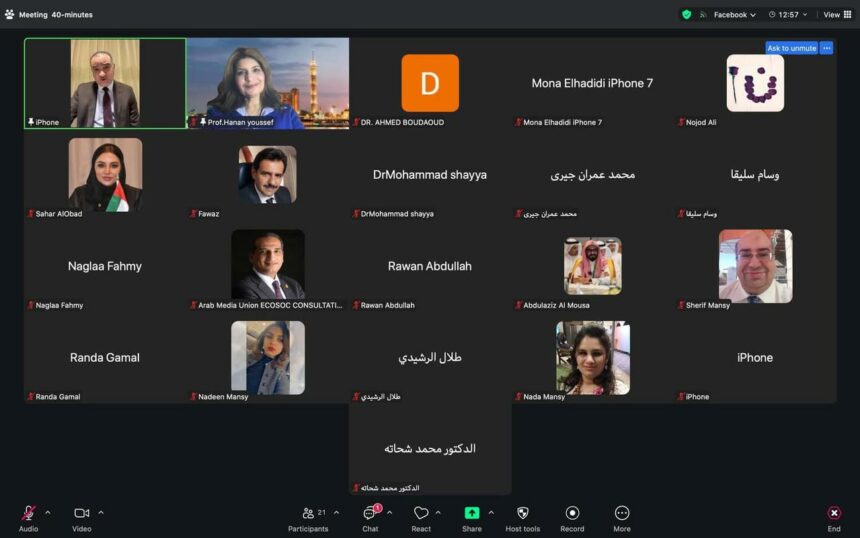
Task: Click the green Share screen icon
Action: coord(471,513)
